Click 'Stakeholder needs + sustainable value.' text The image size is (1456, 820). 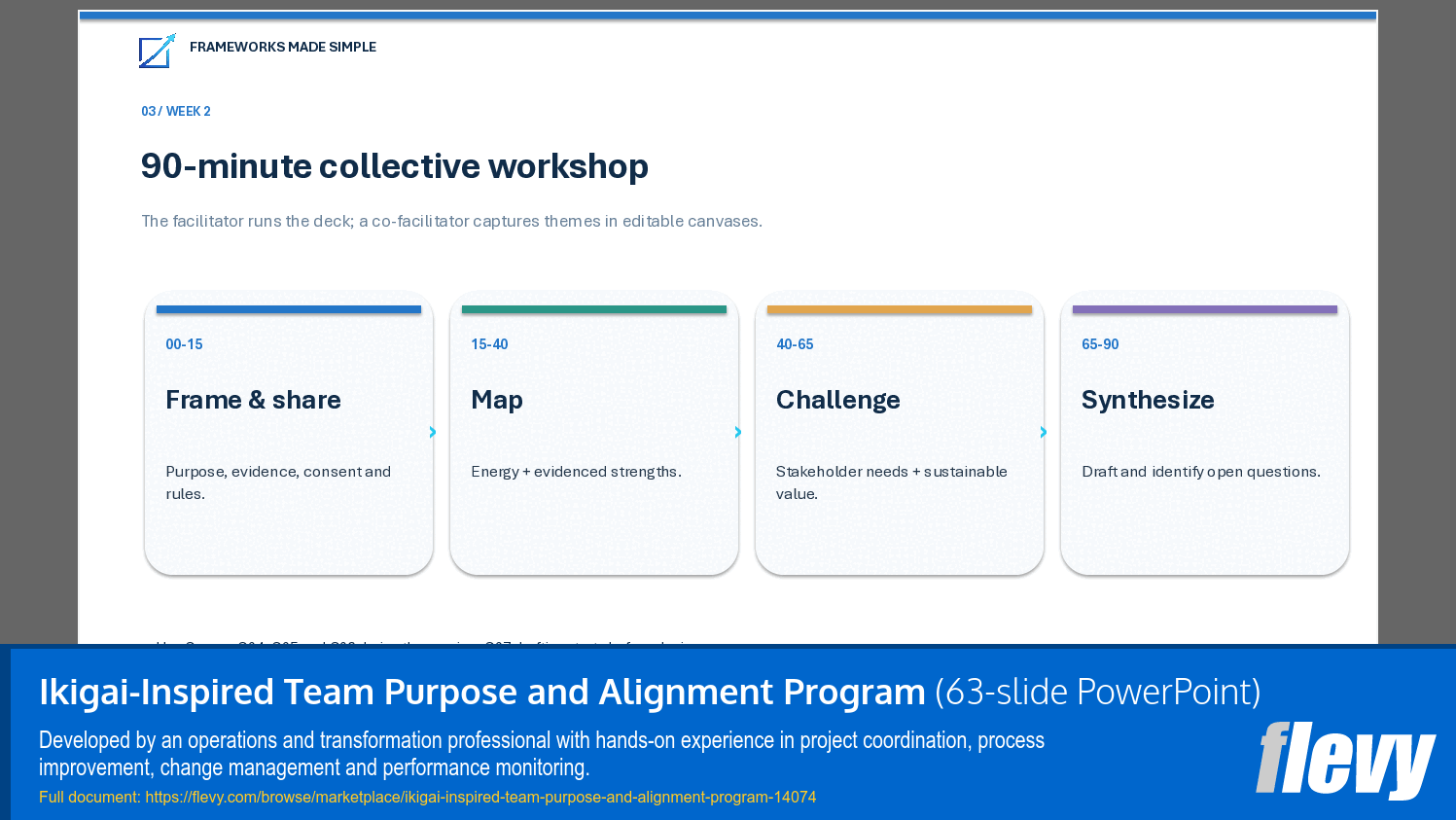[892, 482]
